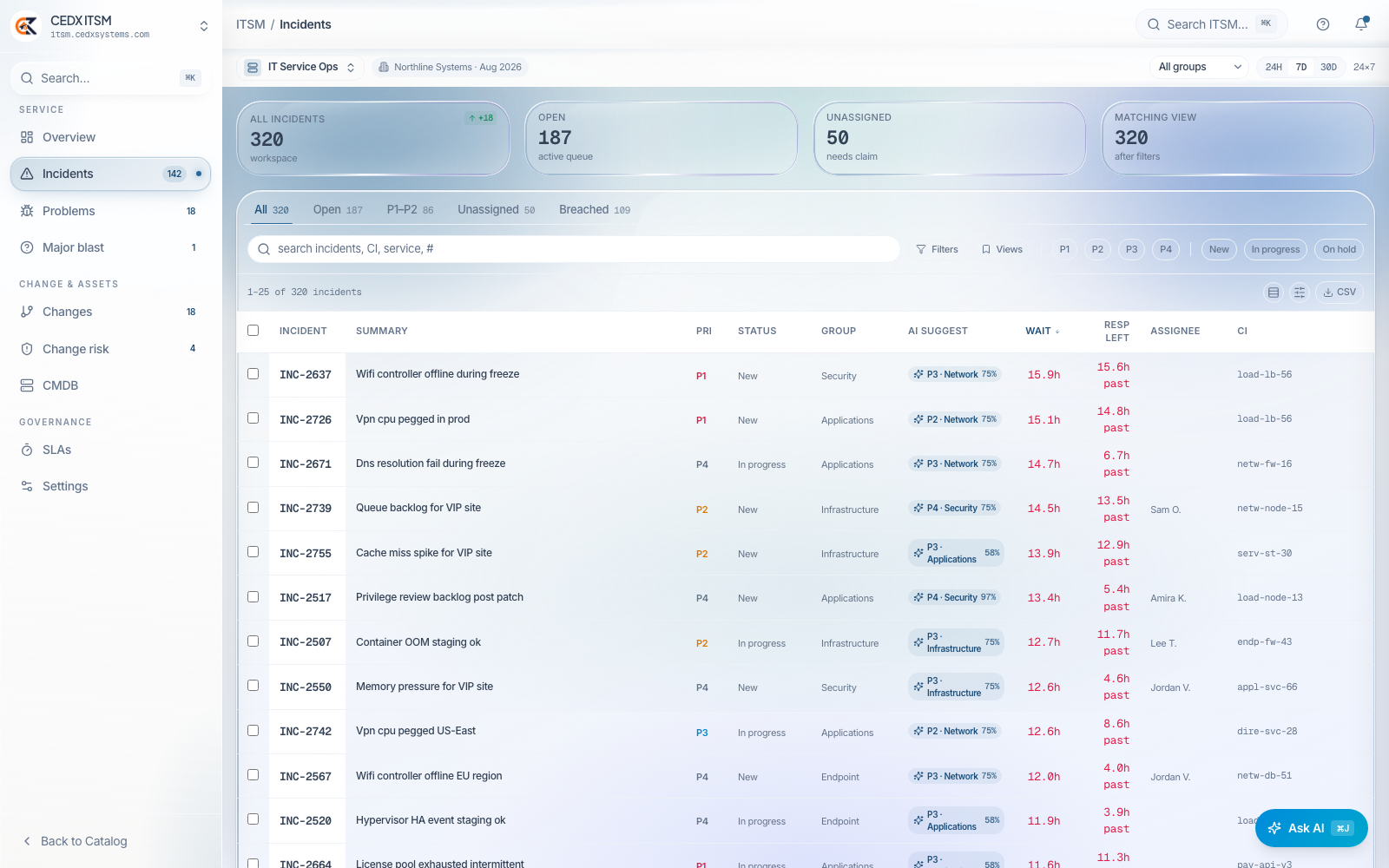Open the notifications bell
Image resolution: width=1389 pixels, height=868 pixels.
(x=1361, y=24)
